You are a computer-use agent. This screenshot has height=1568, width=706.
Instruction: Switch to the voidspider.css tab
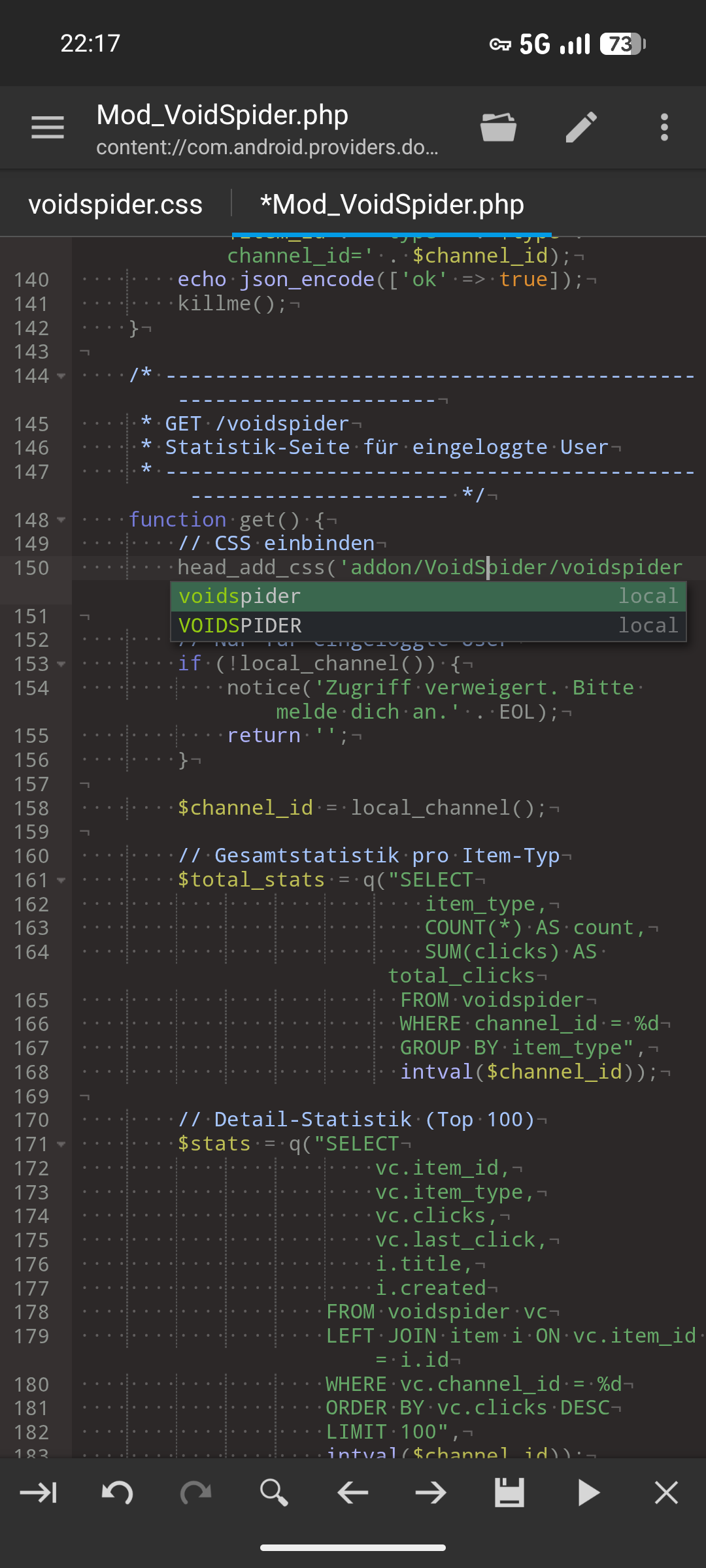[116, 204]
